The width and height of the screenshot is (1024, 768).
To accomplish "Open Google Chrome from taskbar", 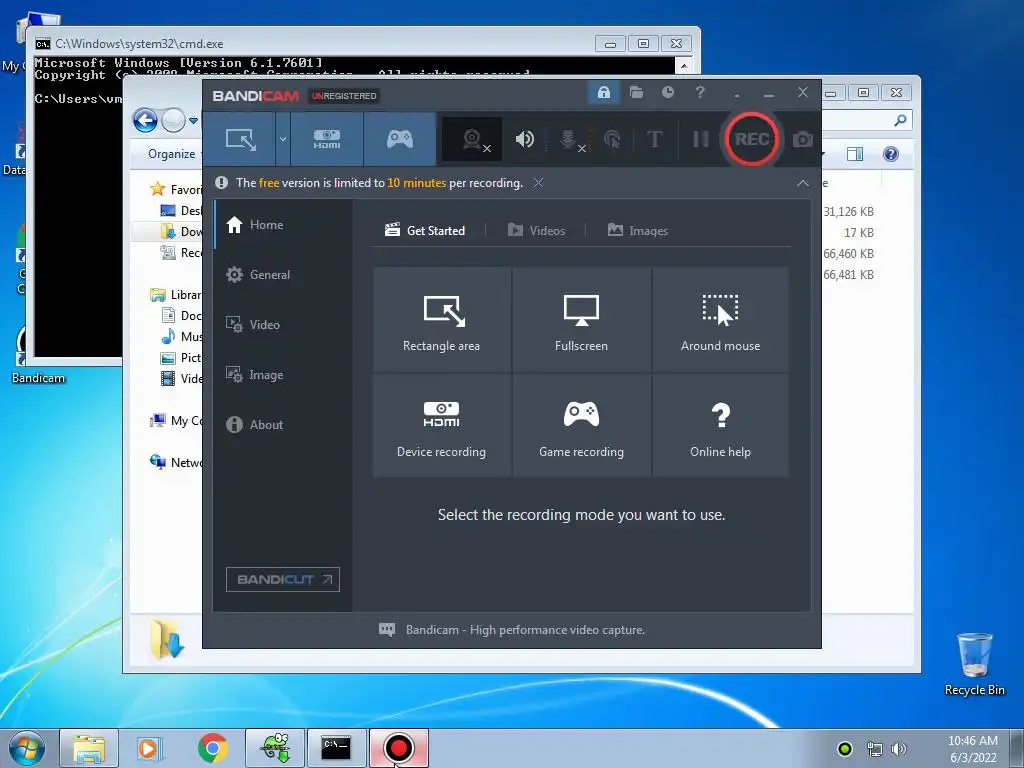I will pyautogui.click(x=213, y=748).
